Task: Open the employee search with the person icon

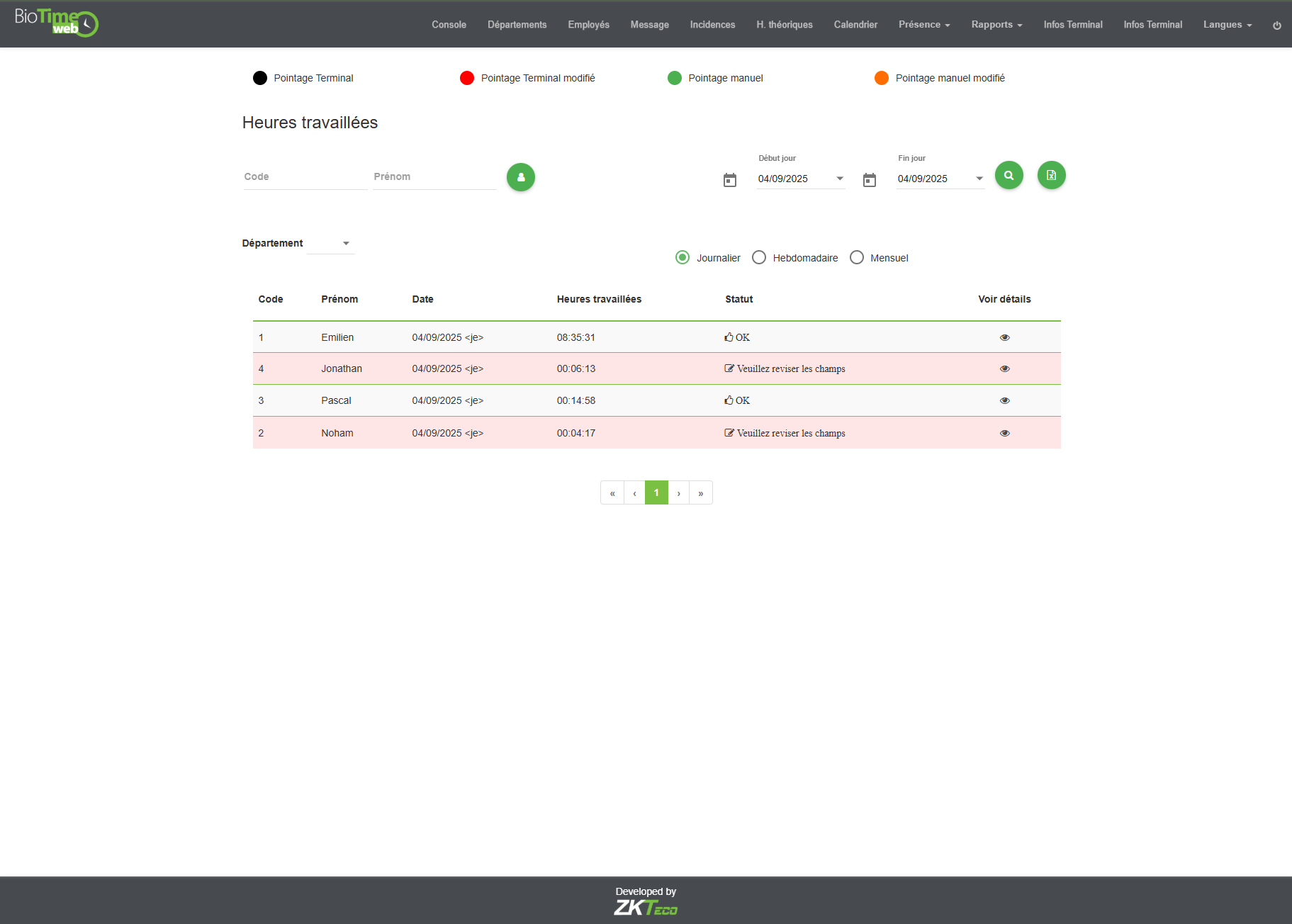Action: pos(521,177)
